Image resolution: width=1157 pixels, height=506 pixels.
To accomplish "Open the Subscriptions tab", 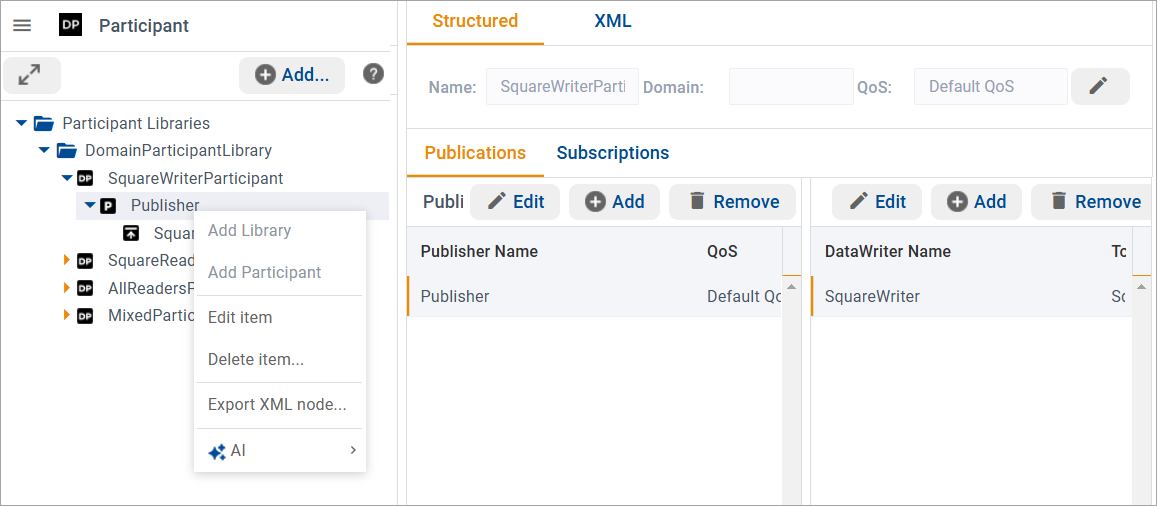I will click(x=612, y=153).
